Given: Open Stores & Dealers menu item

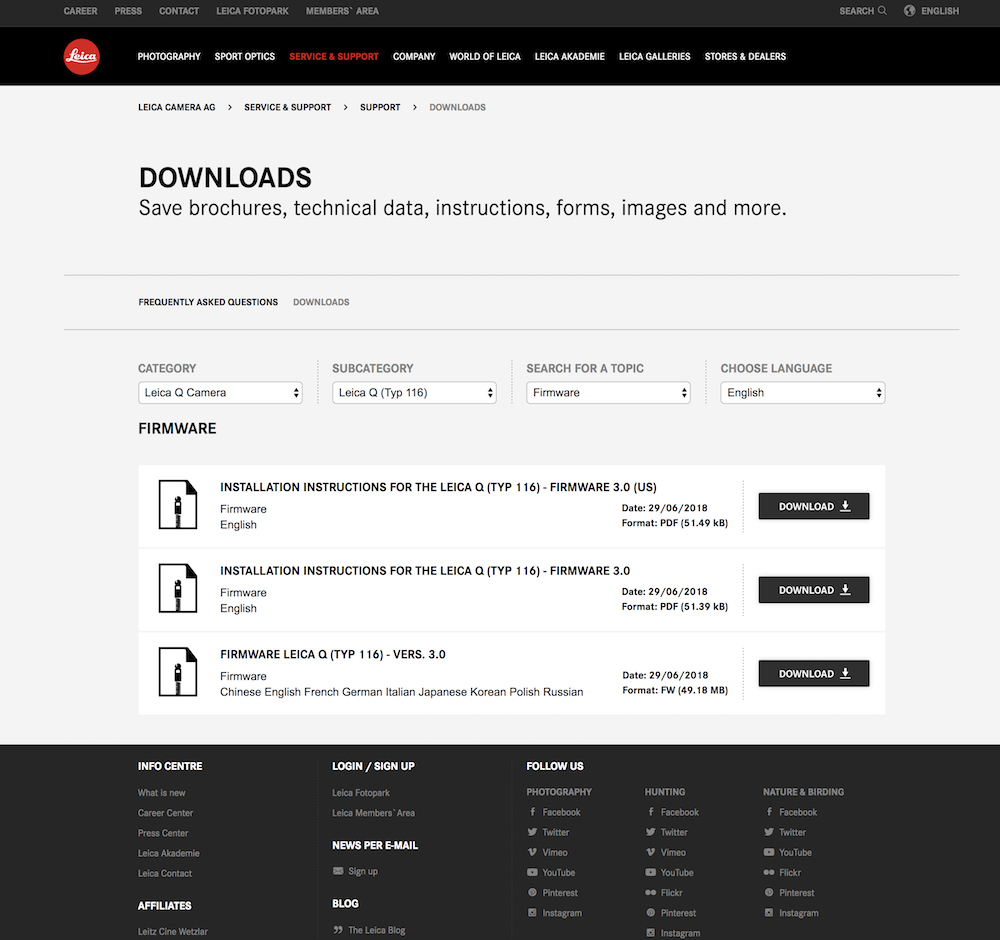Looking at the screenshot, I should click(x=745, y=57).
